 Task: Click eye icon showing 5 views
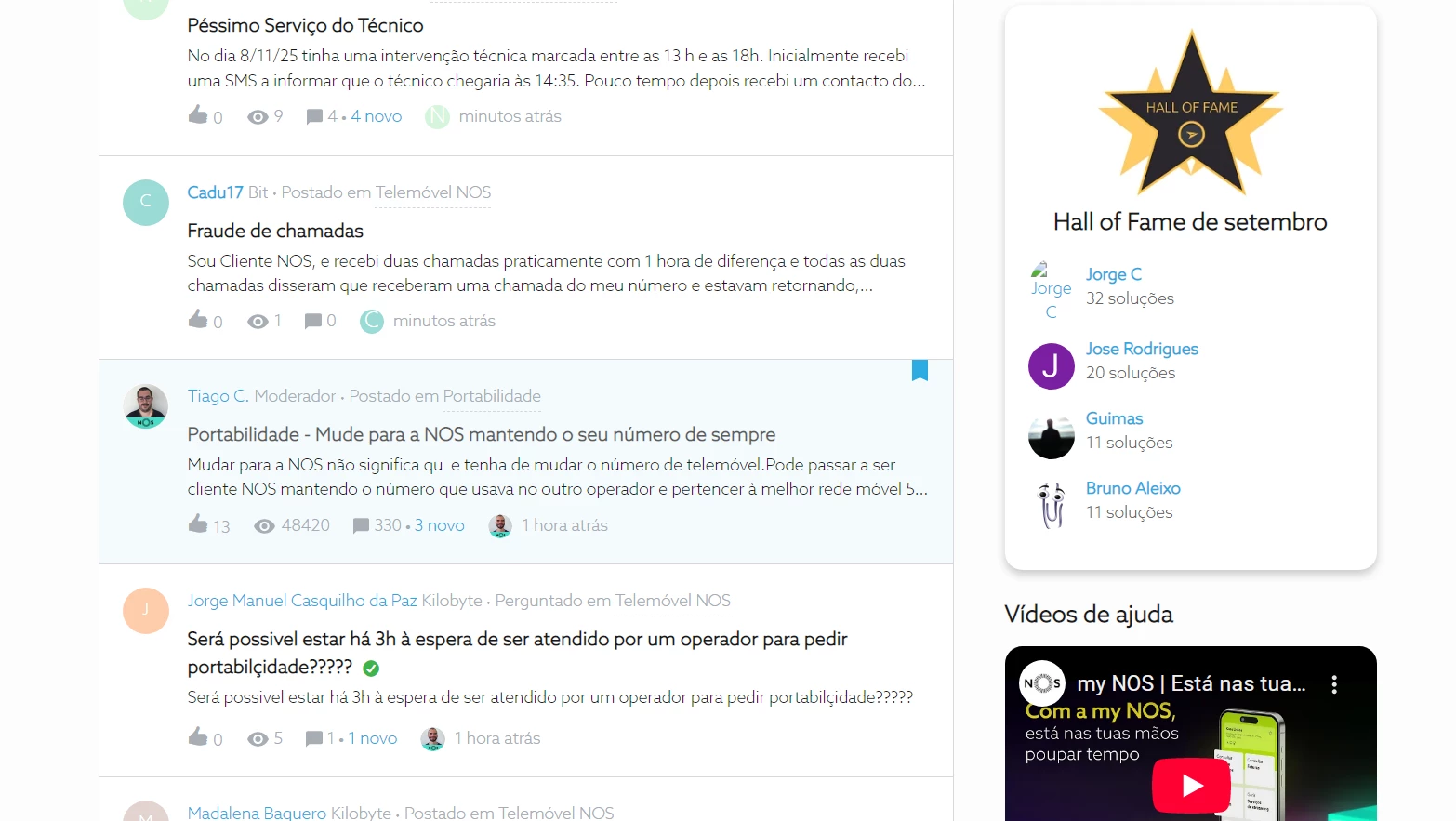258,739
